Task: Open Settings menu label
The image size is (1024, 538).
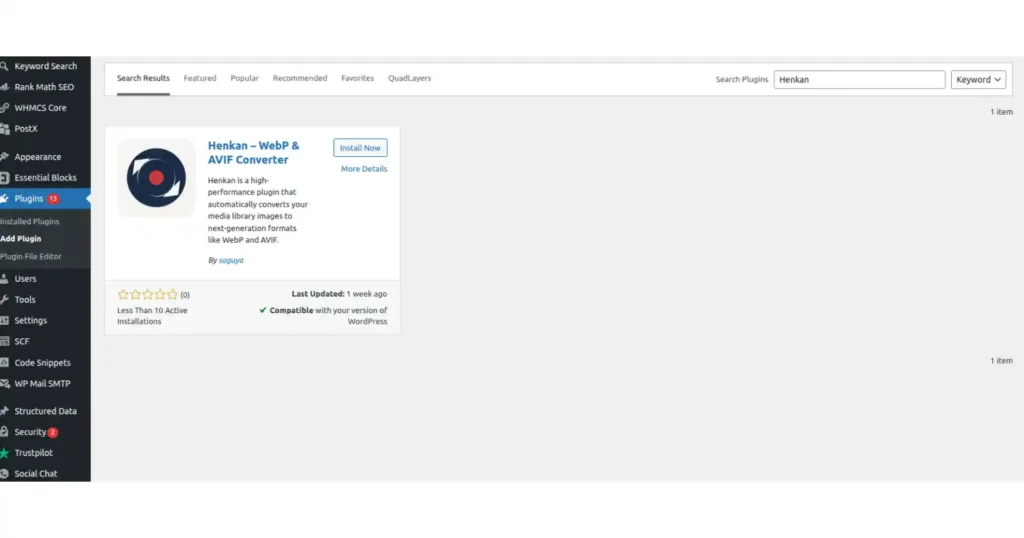Action: point(31,321)
